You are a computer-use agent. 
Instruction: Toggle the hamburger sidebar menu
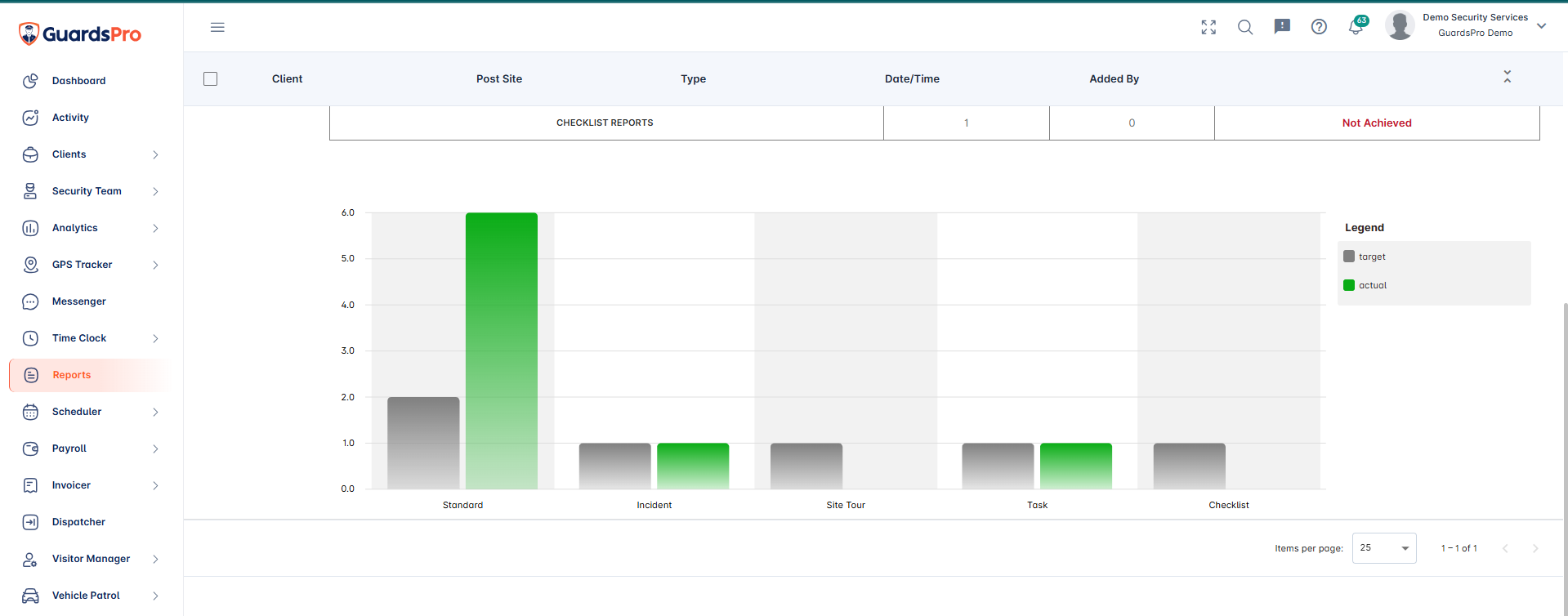tap(217, 27)
